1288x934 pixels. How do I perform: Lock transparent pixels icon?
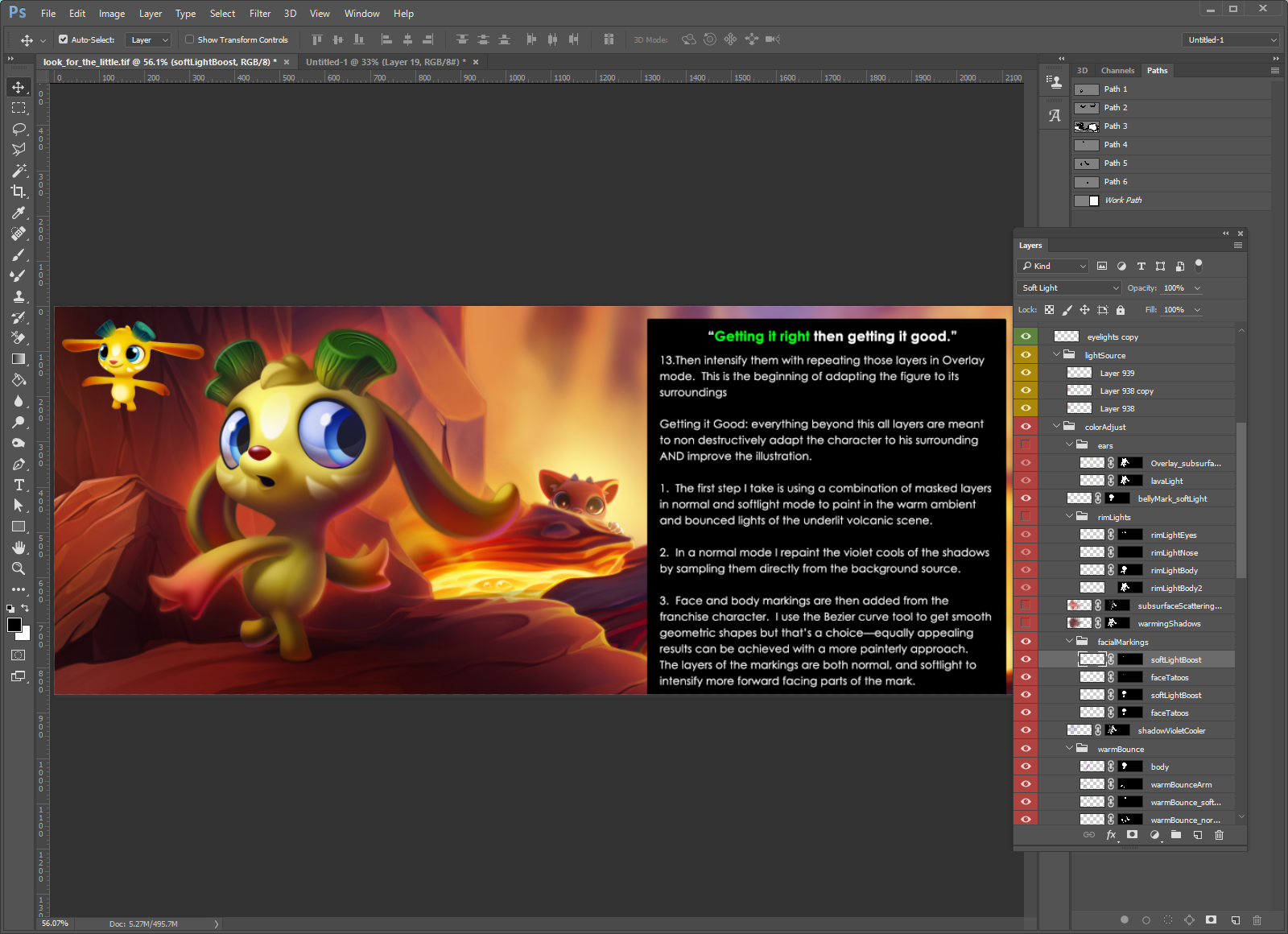1050,310
